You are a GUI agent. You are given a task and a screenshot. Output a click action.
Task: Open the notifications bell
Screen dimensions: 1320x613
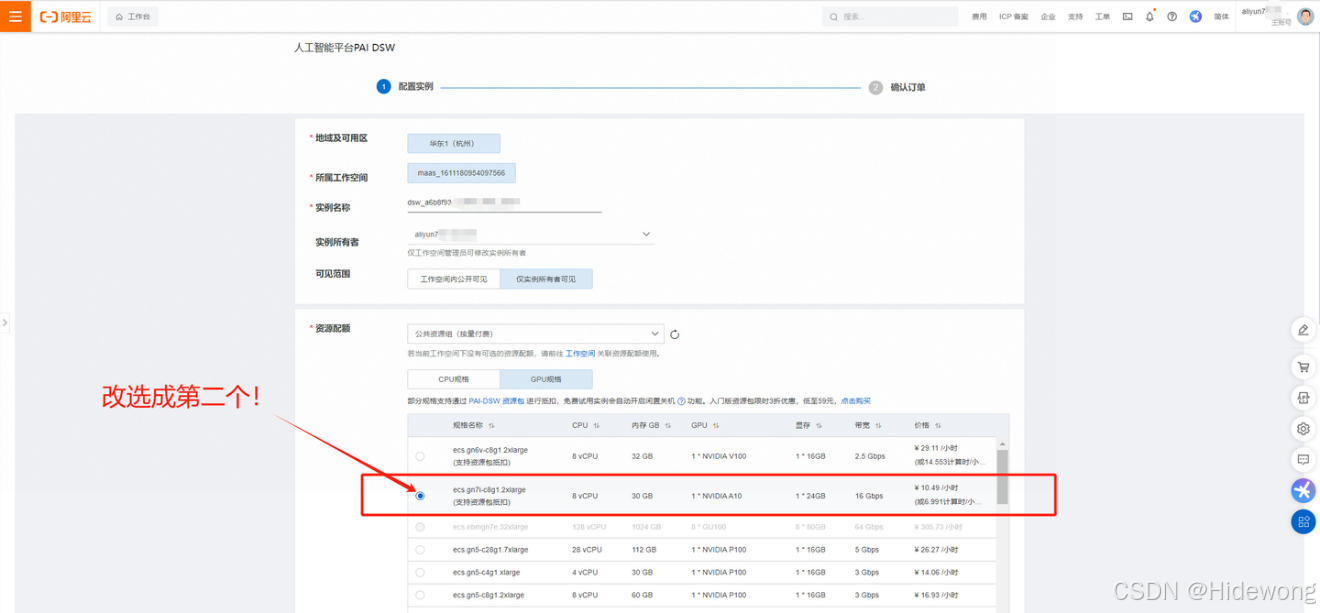click(x=1149, y=17)
